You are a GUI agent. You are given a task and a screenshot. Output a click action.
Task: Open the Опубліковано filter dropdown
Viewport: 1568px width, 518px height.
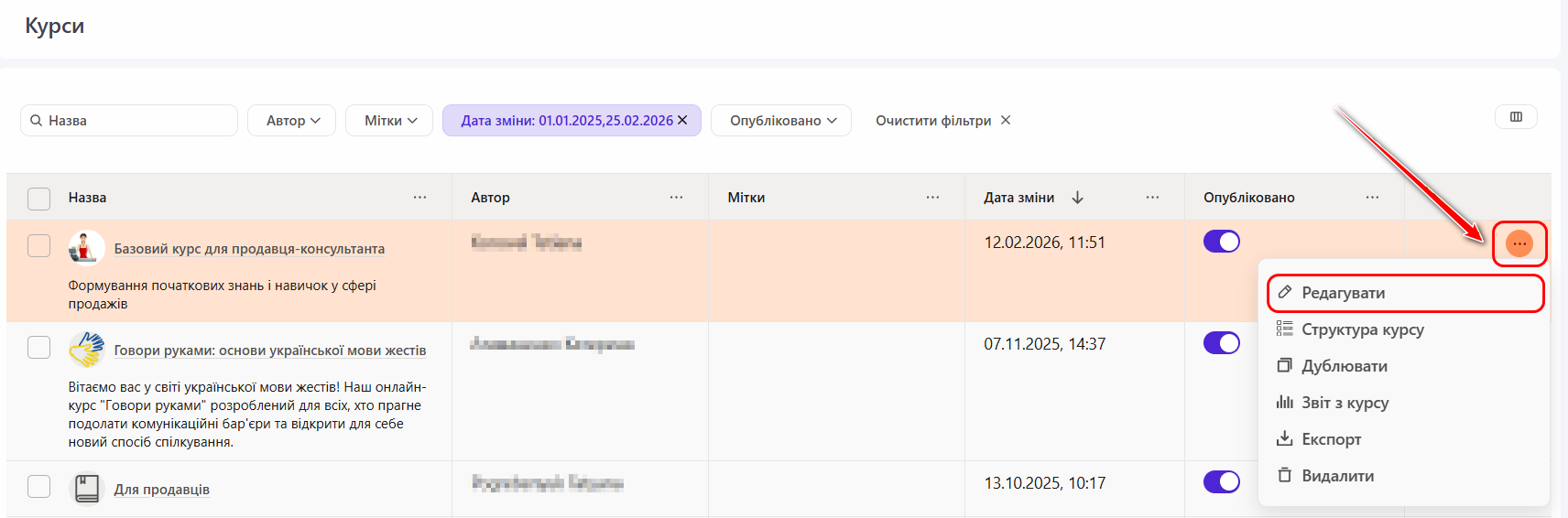781,121
